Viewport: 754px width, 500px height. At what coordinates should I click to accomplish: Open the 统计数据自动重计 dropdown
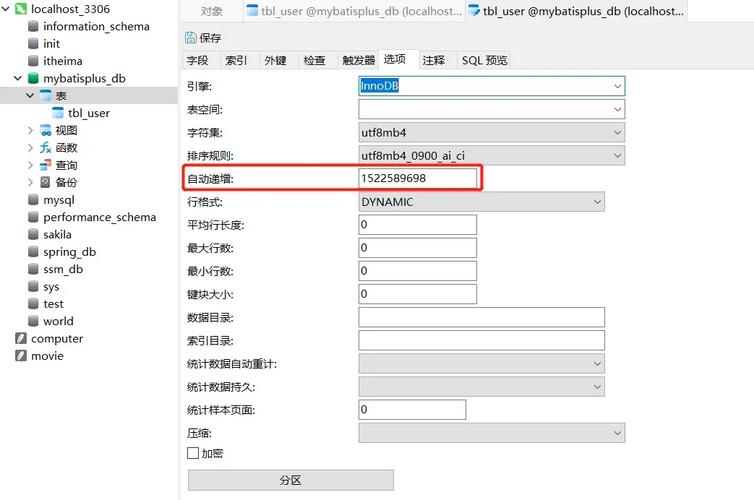click(x=597, y=364)
